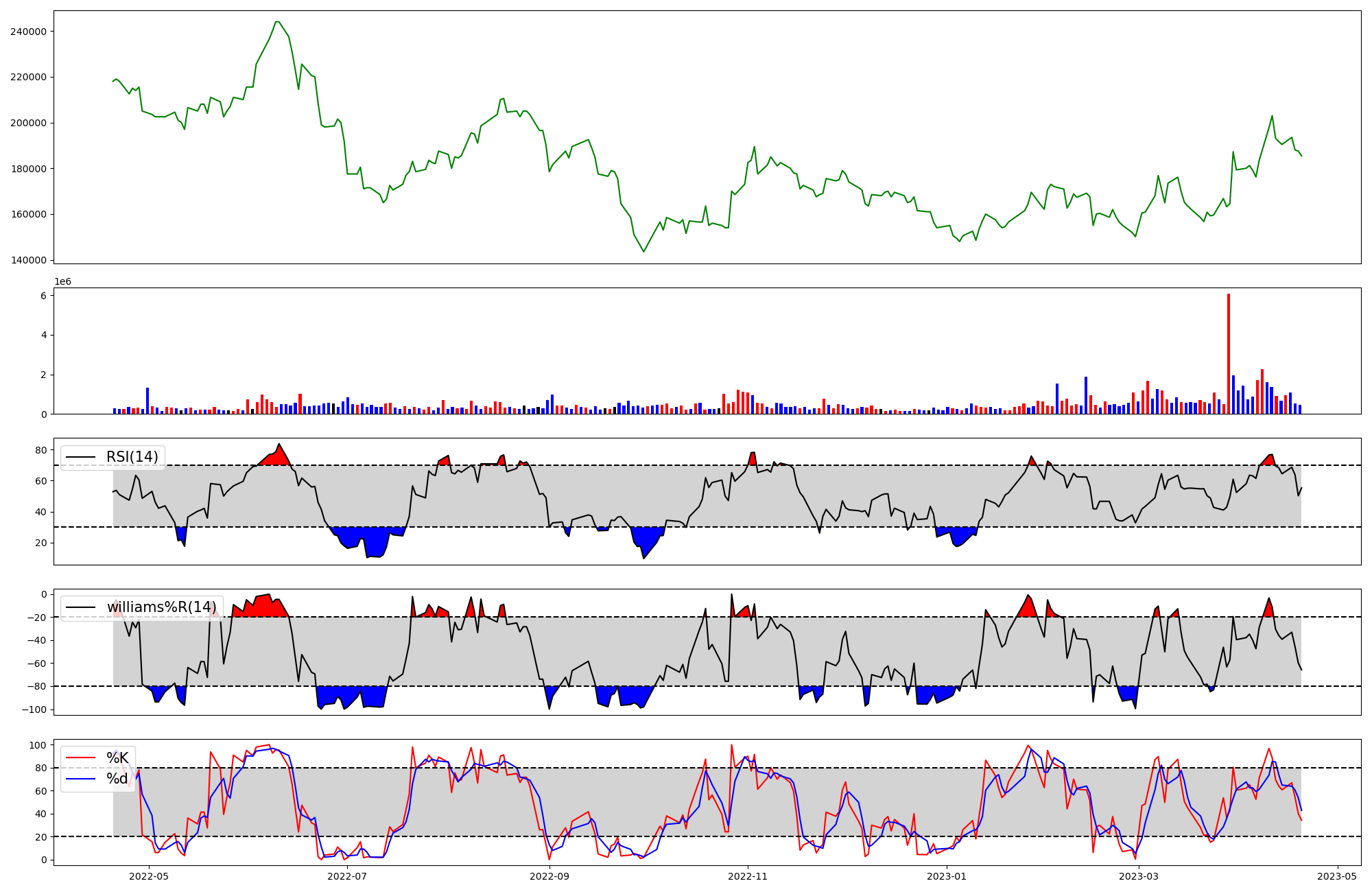Click the tallest red volume bar spike
1372x892 pixels.
tap(1229, 353)
